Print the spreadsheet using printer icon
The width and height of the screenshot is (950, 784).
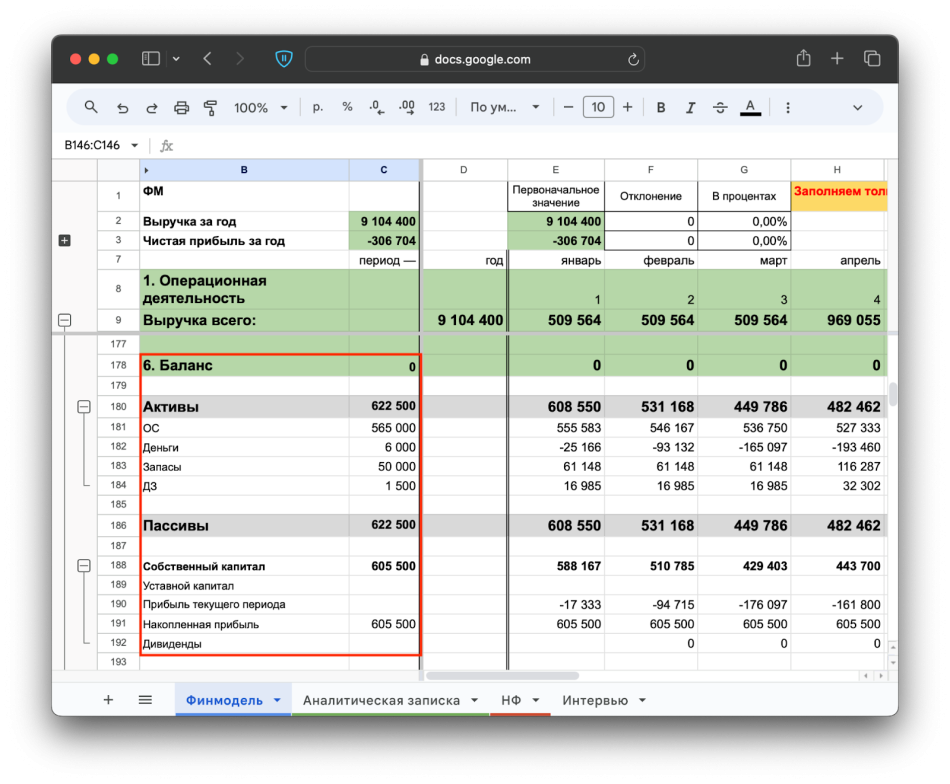coord(181,107)
